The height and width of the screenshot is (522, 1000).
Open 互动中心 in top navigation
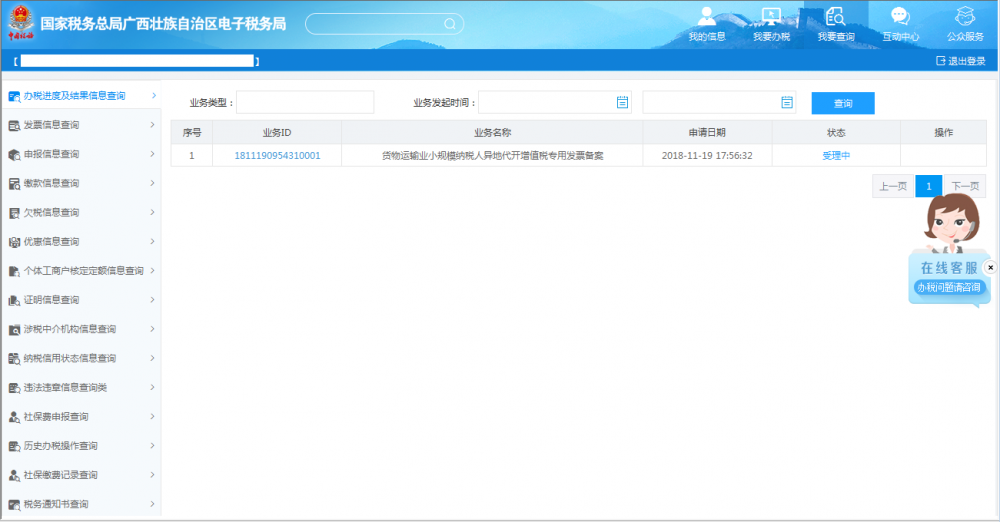coord(900,24)
